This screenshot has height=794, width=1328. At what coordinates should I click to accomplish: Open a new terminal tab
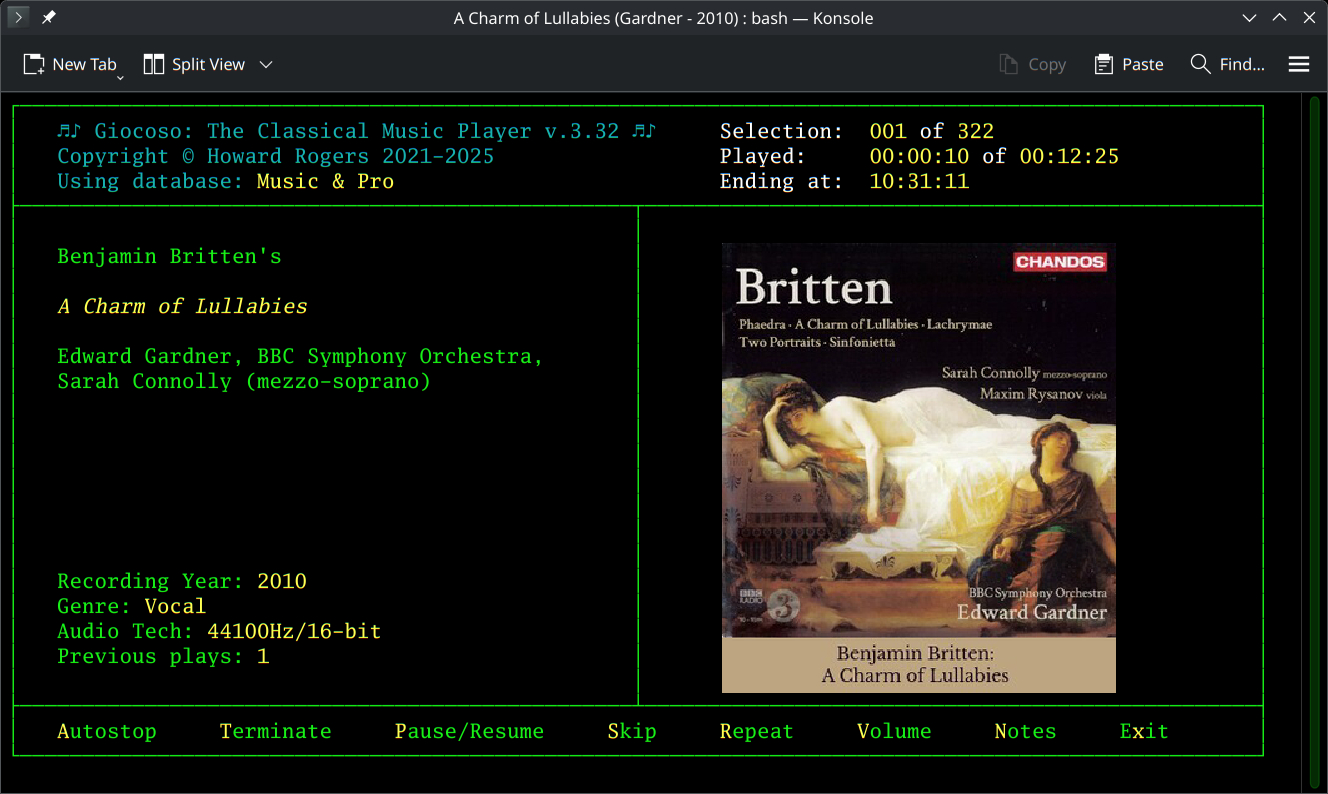point(71,64)
